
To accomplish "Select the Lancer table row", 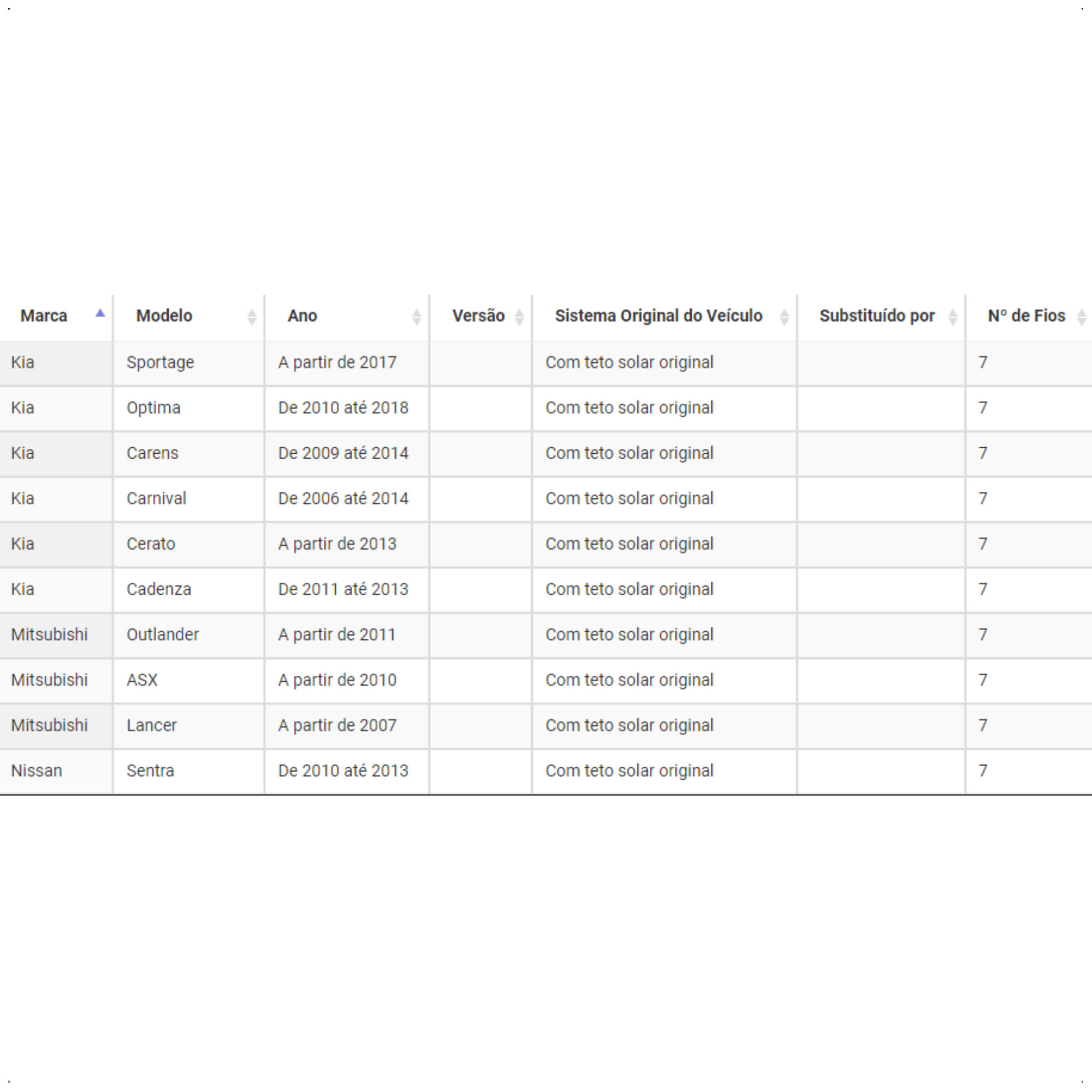I will (x=546, y=726).
